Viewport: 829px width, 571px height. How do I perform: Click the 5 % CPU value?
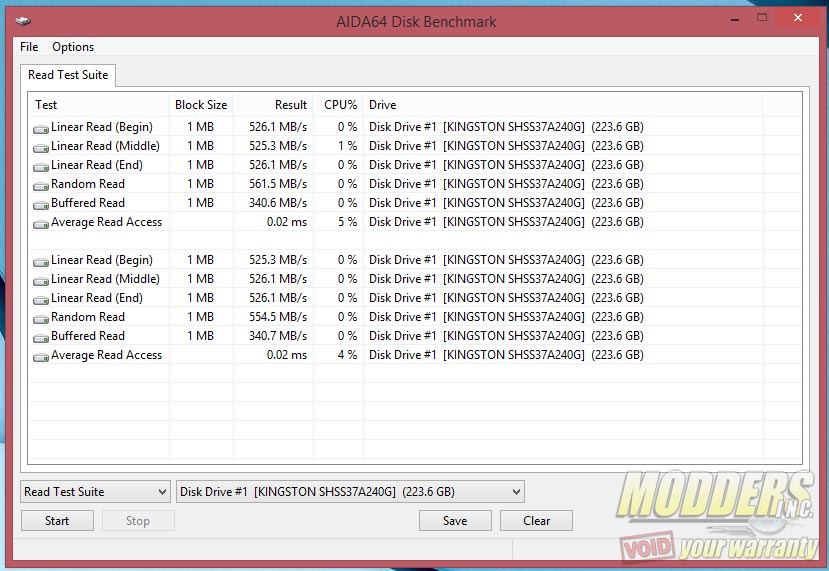(347, 222)
